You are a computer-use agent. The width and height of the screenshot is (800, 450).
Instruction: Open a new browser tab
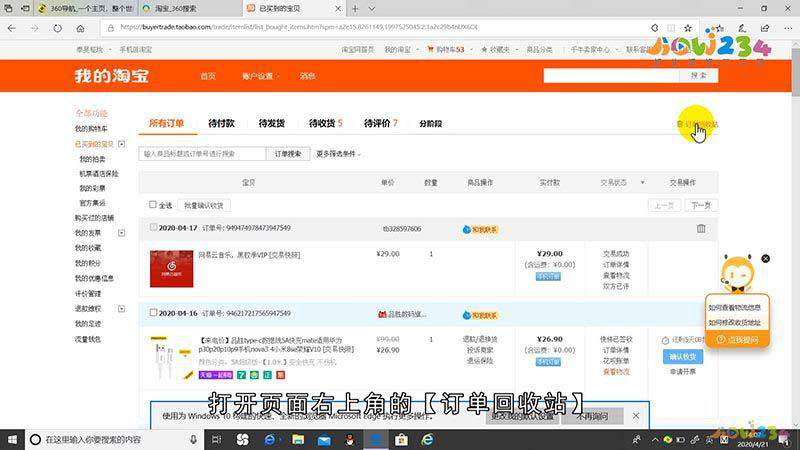[x=355, y=9]
